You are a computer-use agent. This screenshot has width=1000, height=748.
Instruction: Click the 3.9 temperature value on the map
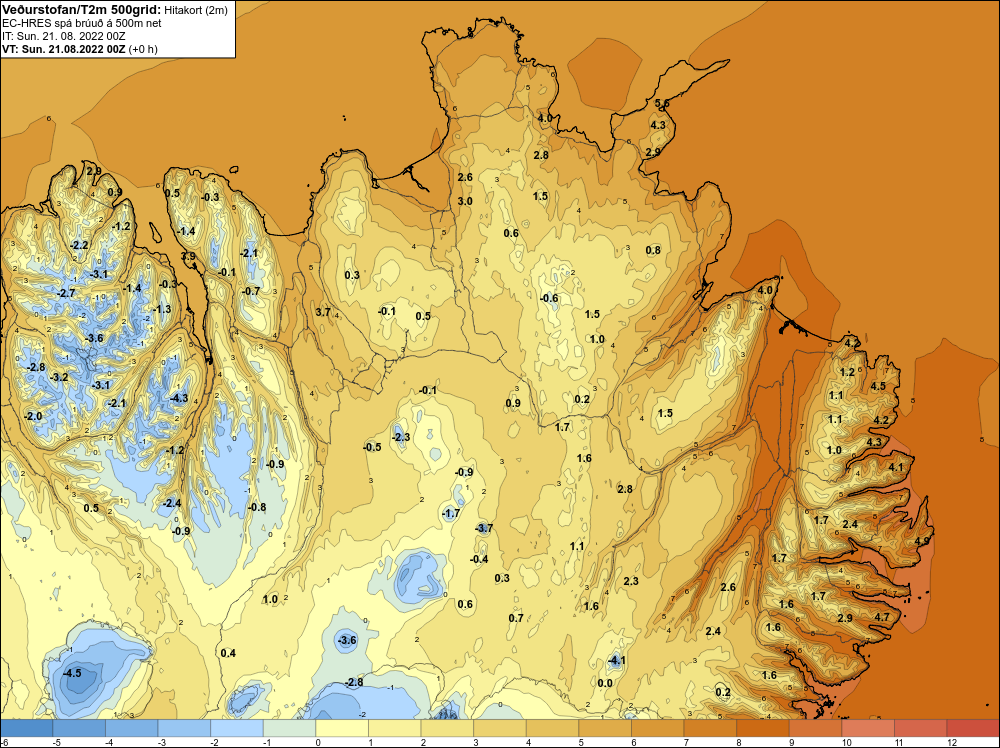pyautogui.click(x=188, y=256)
